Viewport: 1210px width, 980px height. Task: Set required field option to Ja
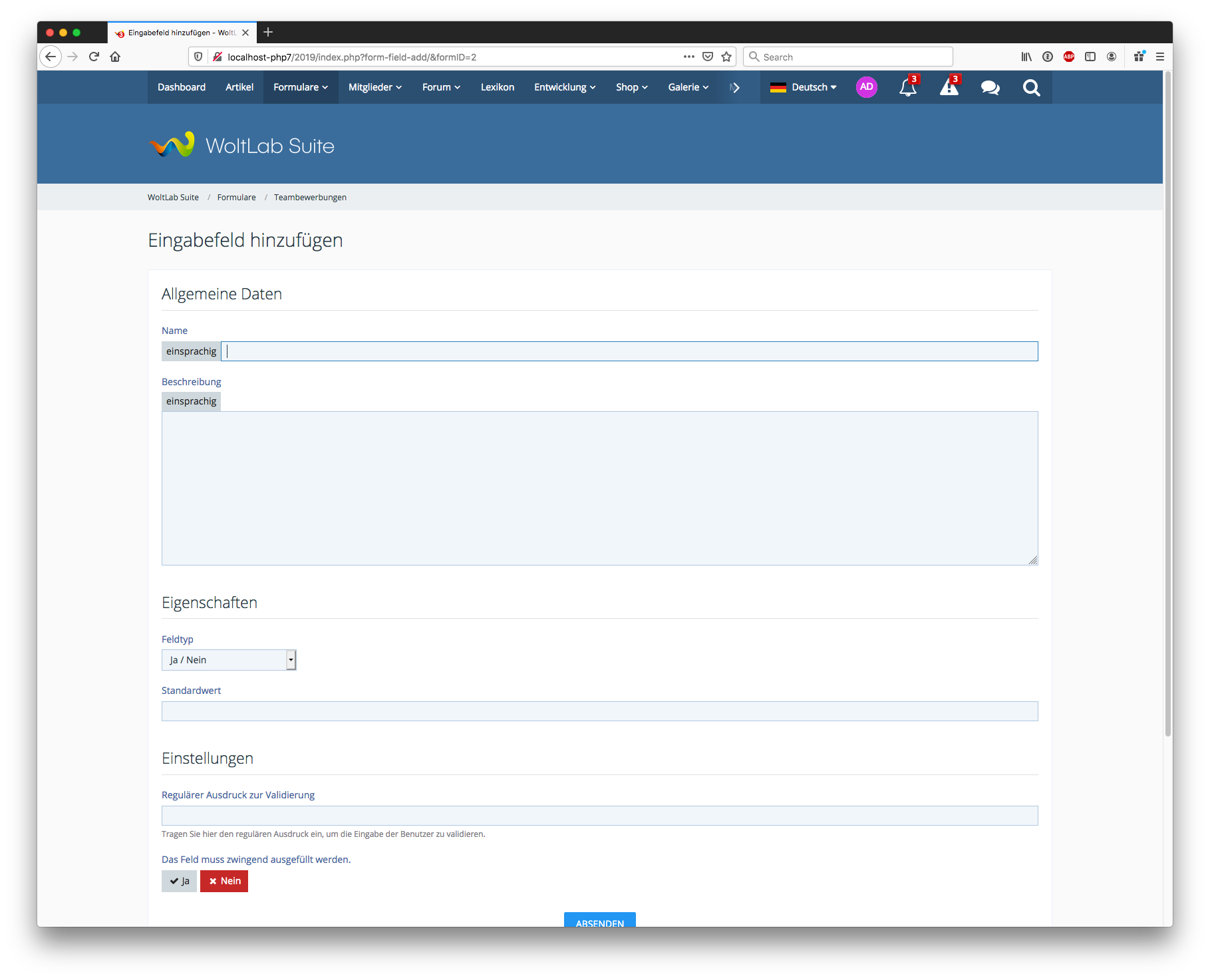point(179,881)
